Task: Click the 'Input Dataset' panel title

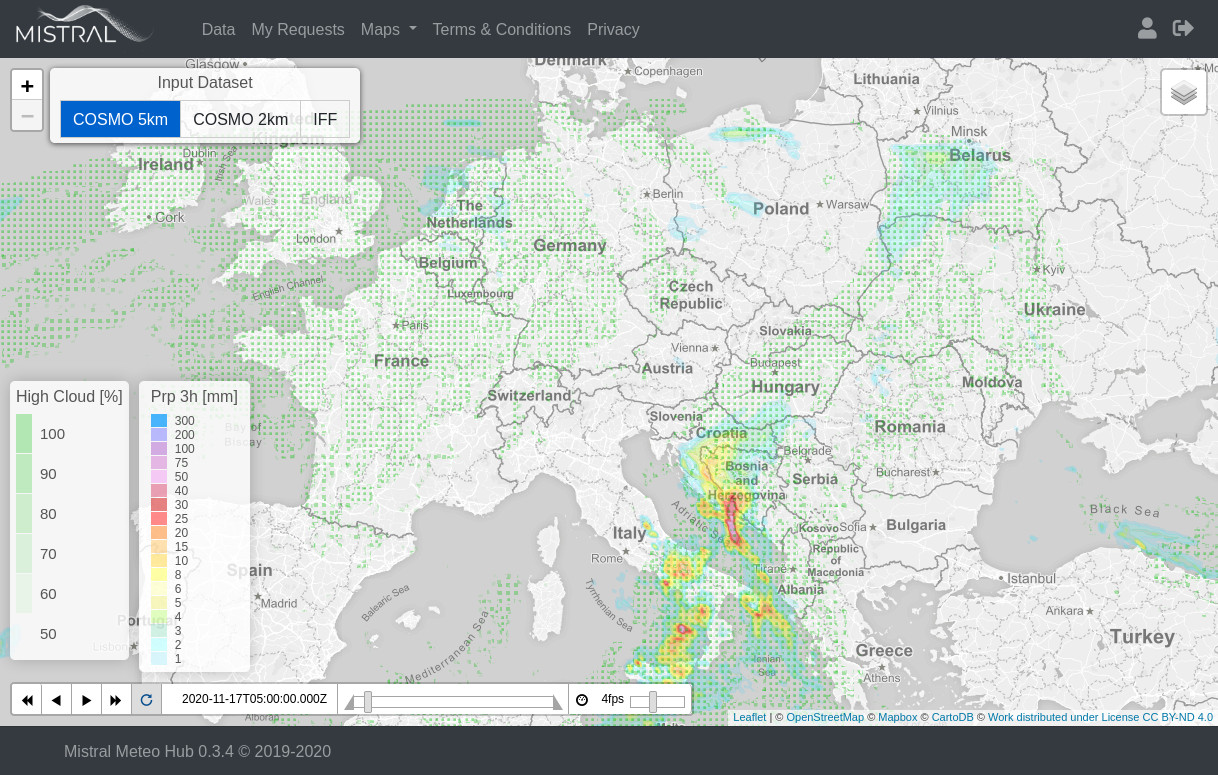Action: pos(205,83)
